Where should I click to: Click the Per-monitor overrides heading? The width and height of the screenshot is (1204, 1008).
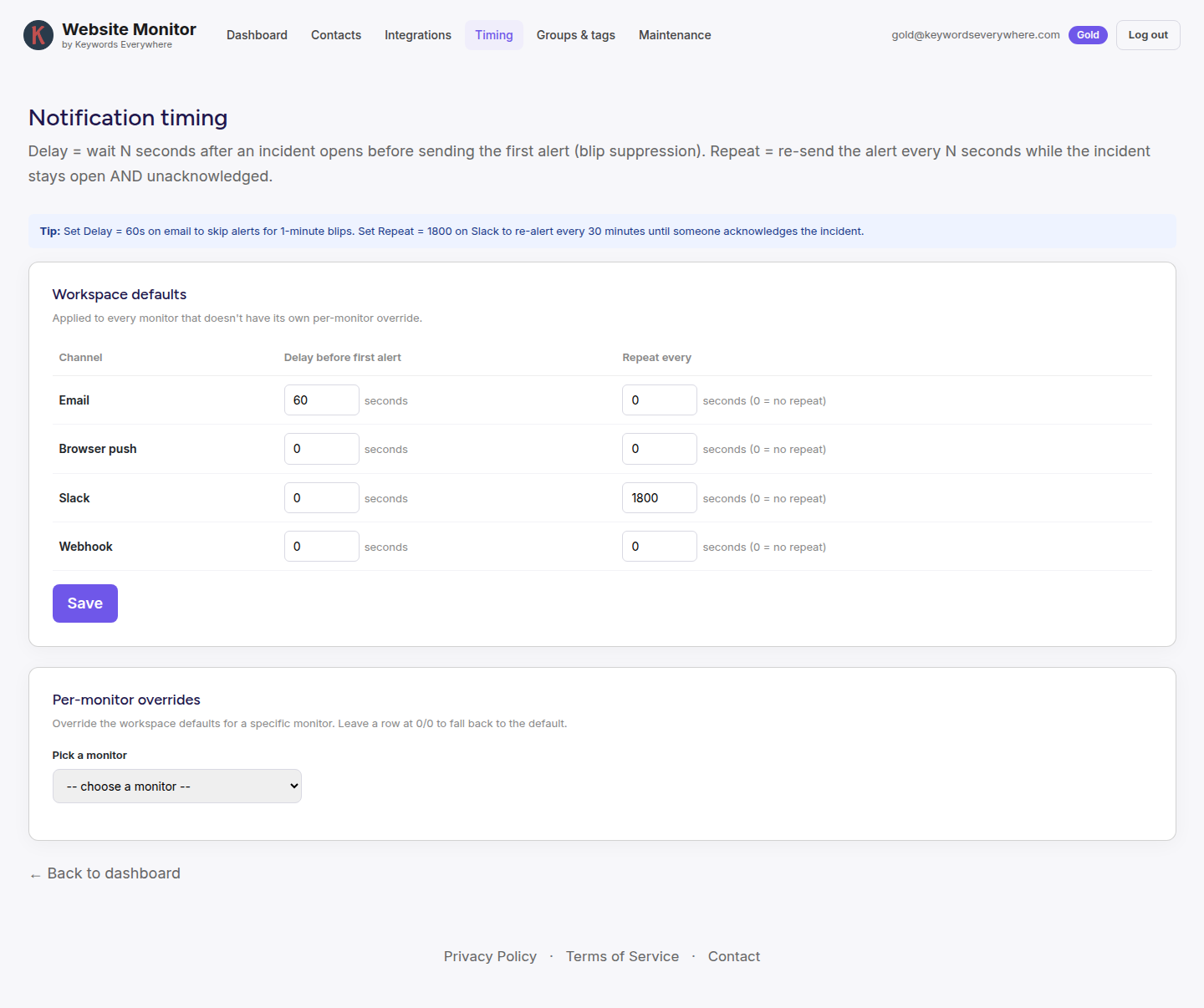[126, 700]
